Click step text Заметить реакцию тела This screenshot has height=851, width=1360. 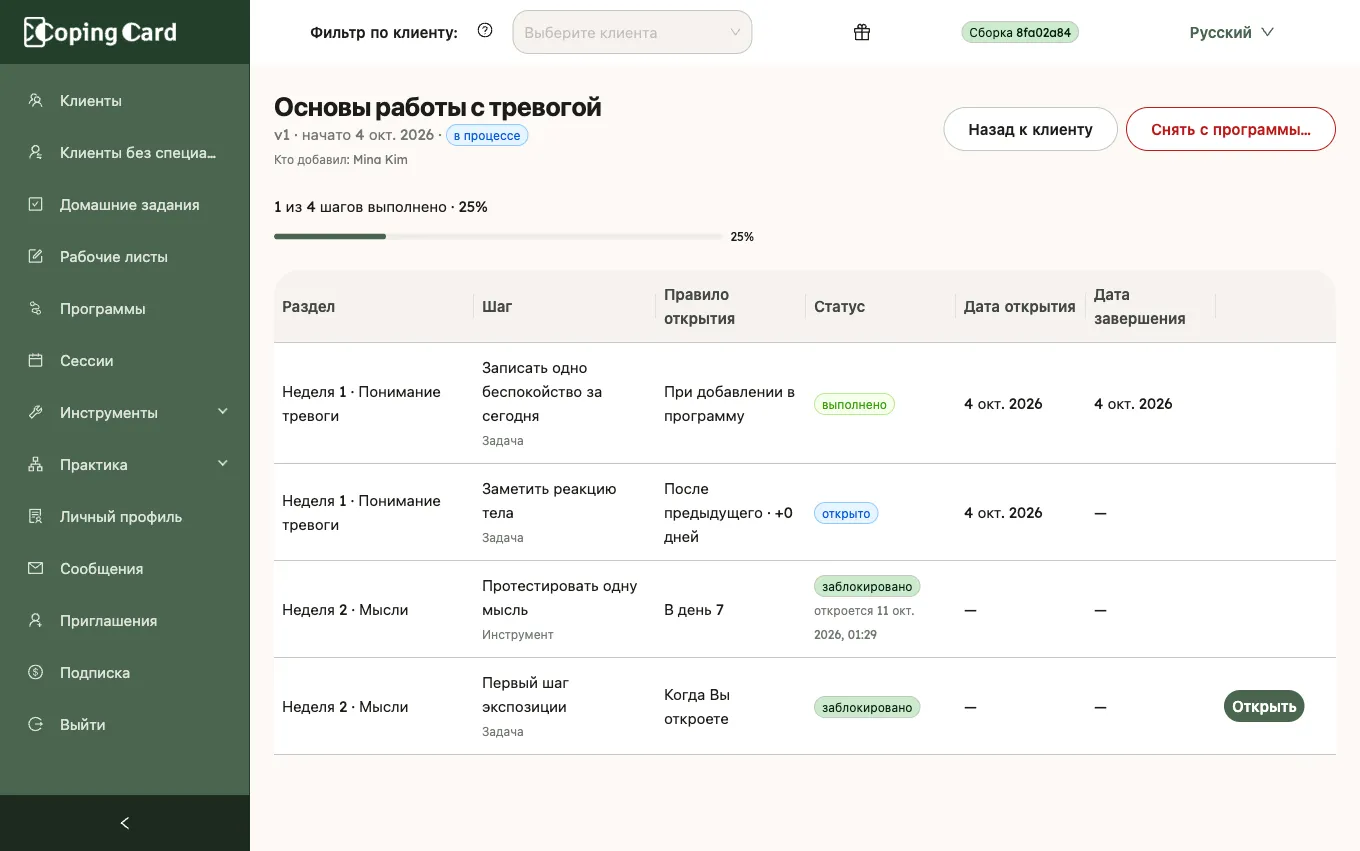tap(549, 501)
